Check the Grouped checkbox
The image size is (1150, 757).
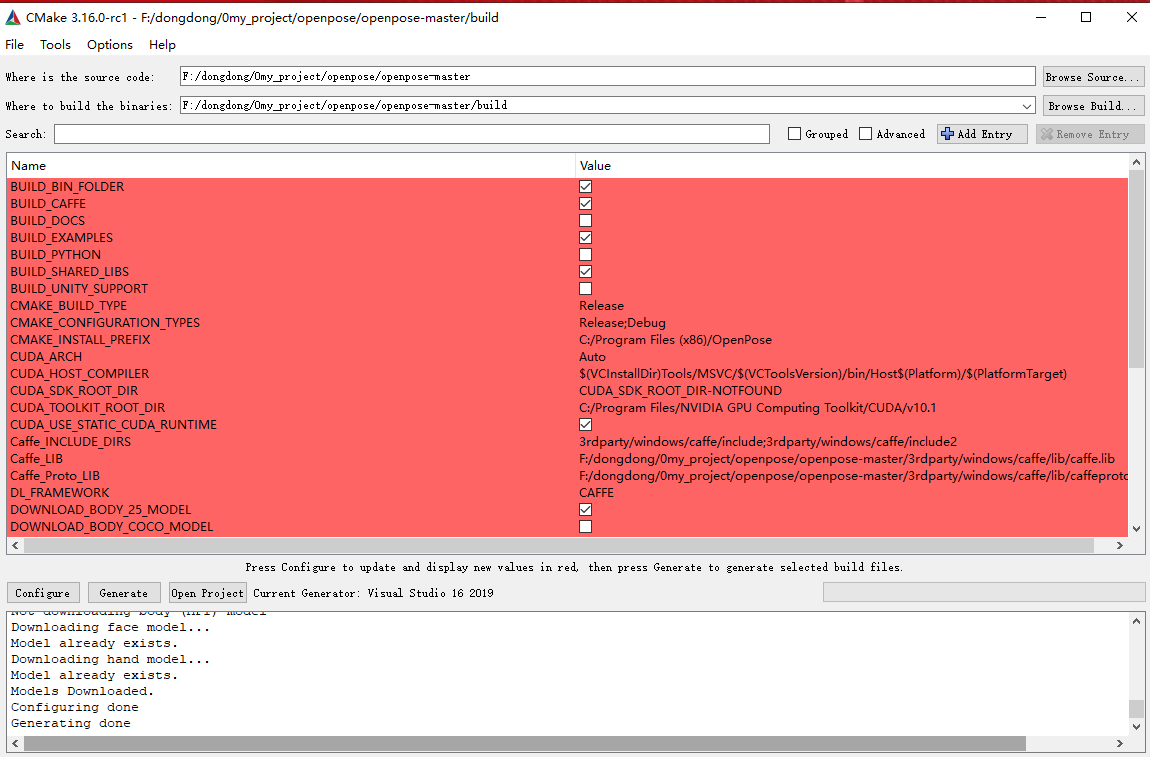(x=794, y=134)
